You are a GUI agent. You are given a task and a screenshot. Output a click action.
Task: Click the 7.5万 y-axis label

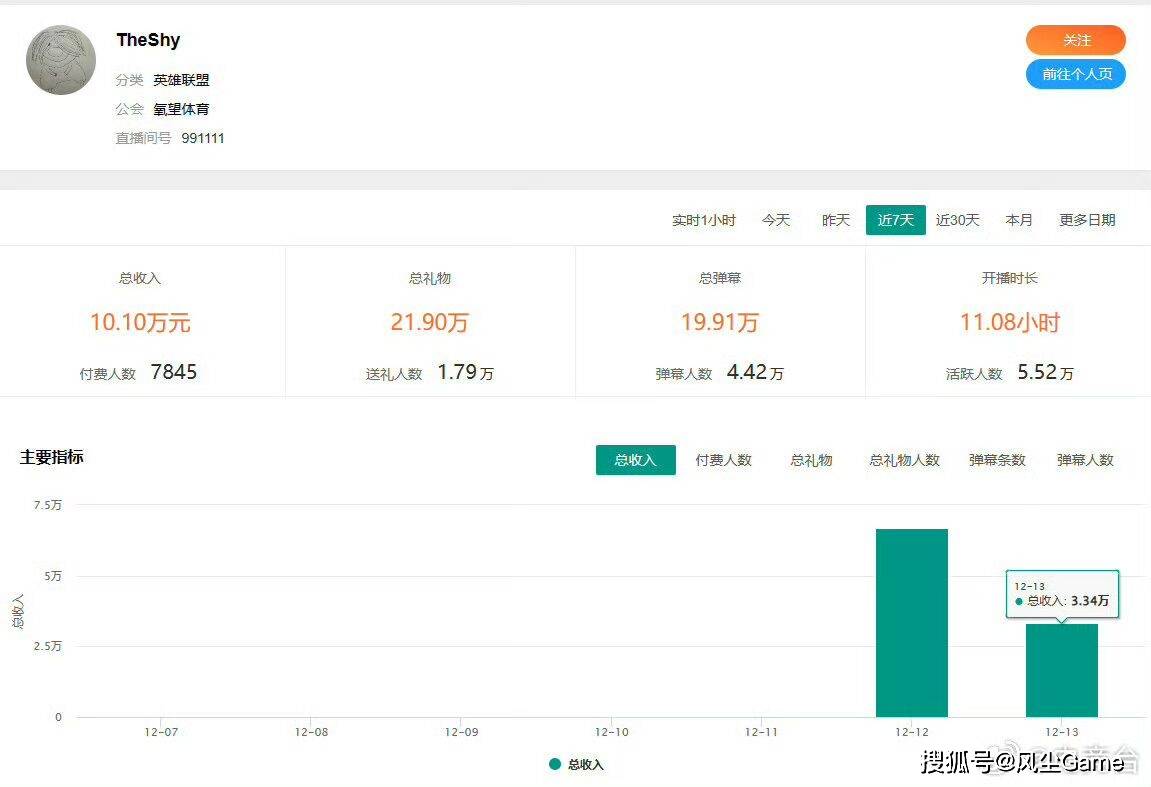(x=48, y=505)
